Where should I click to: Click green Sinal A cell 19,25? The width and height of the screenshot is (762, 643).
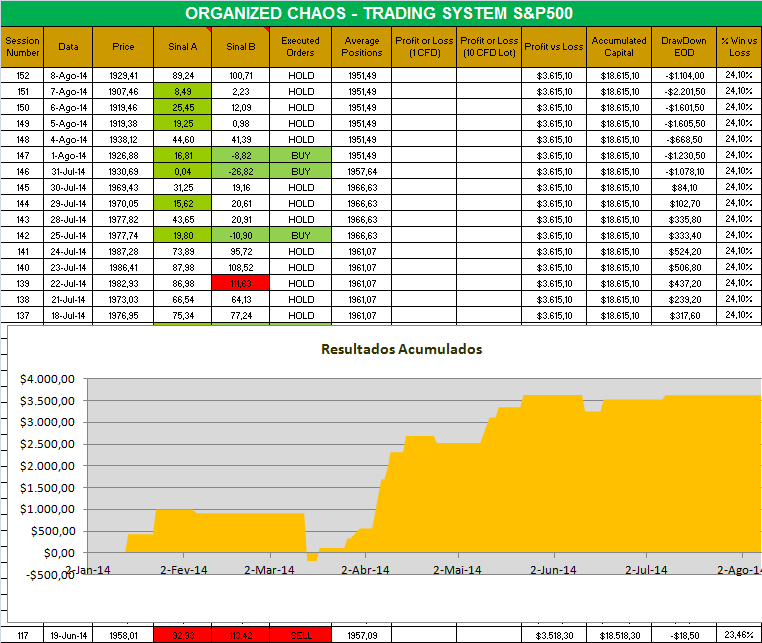(183, 123)
